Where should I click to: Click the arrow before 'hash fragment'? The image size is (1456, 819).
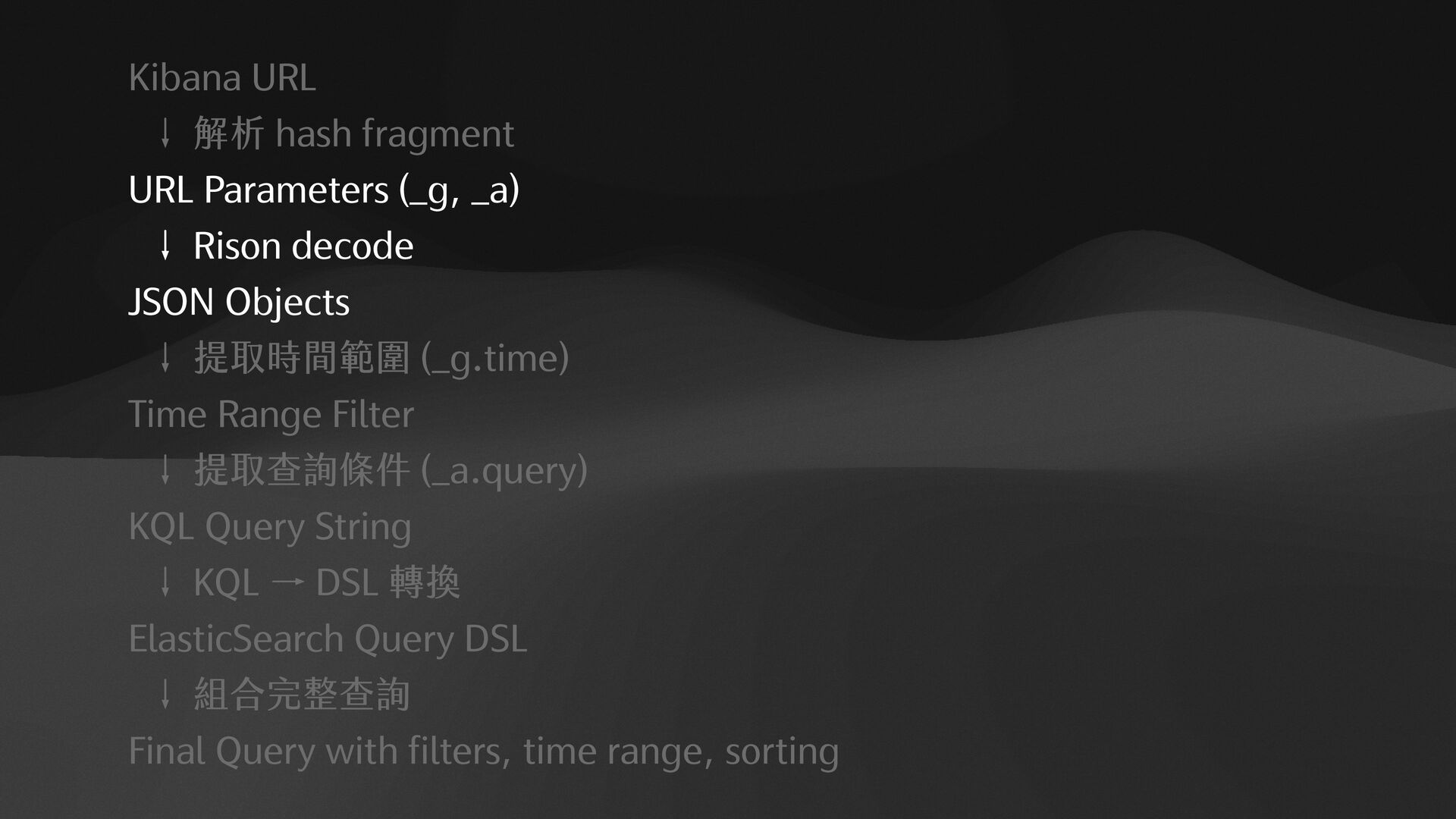point(165,133)
